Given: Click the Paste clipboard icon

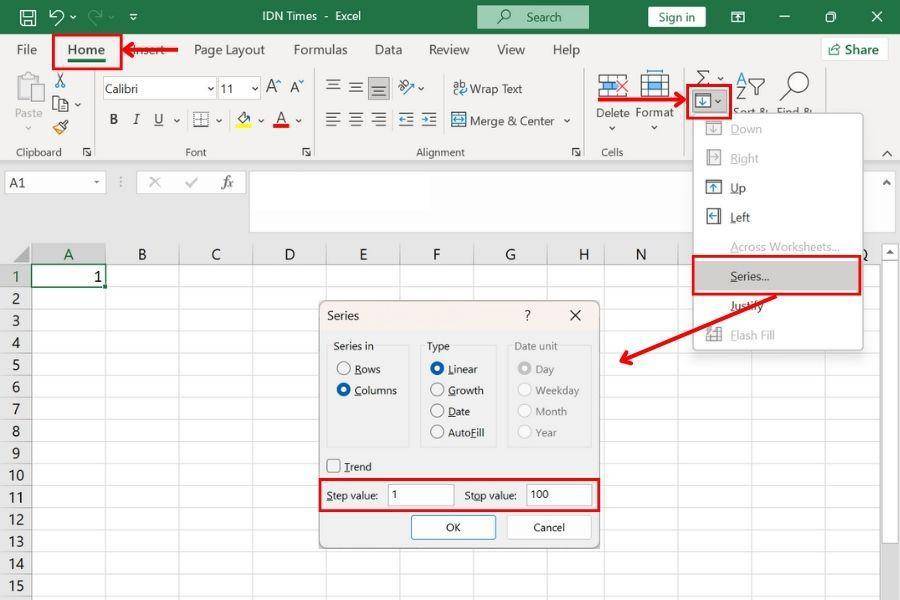Looking at the screenshot, I should pos(30,87).
